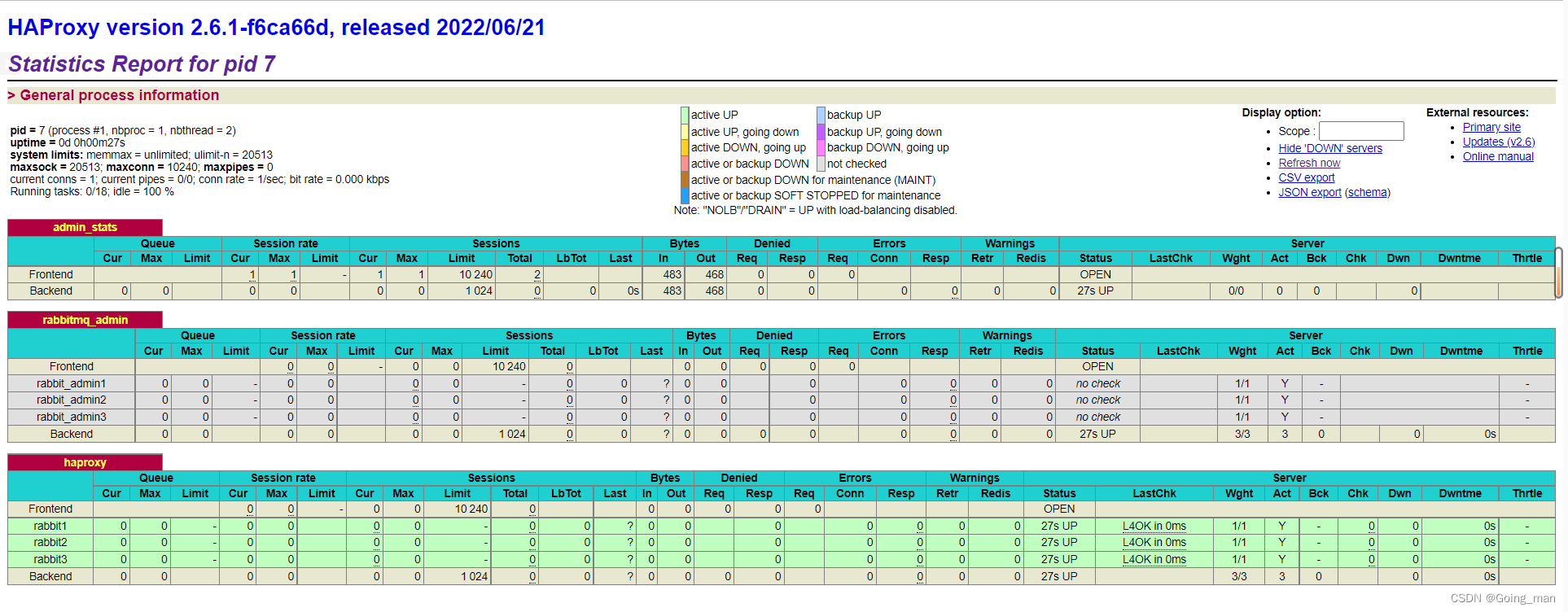
Task: Click the active UP legend swatch
Action: pos(685,115)
